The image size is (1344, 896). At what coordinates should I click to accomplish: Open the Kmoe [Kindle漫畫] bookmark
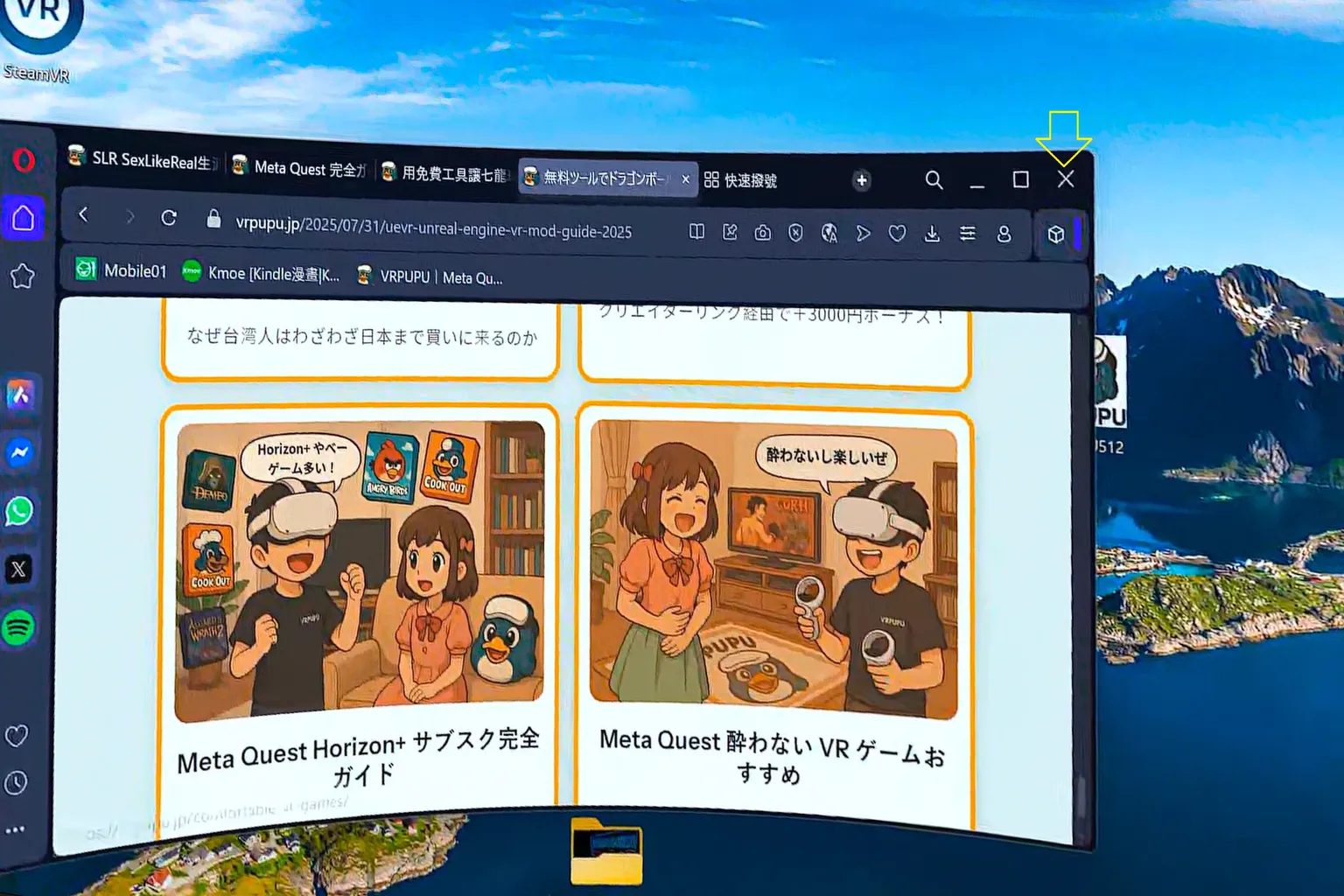pyautogui.click(x=261, y=274)
